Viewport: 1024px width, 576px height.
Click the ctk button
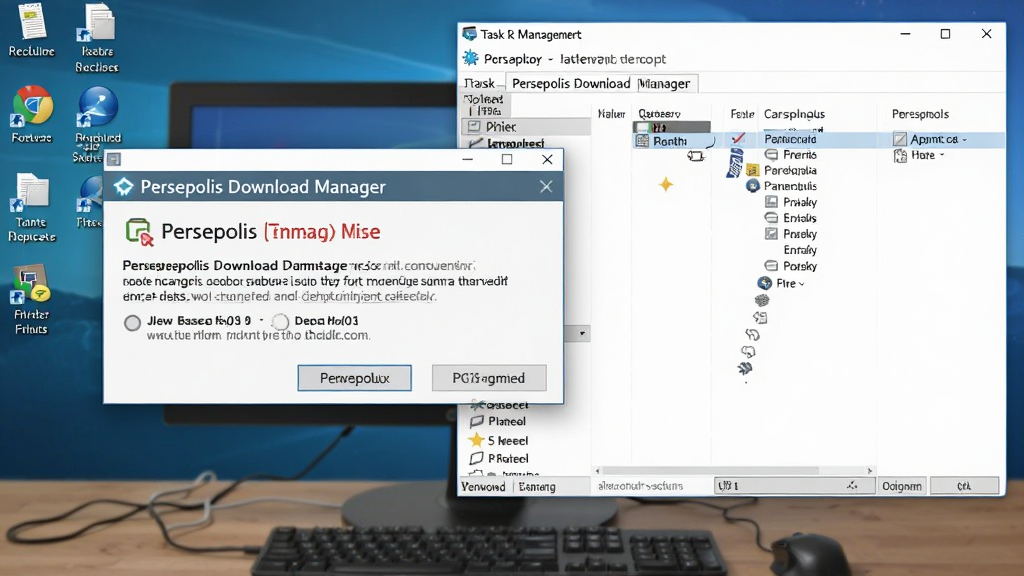965,486
